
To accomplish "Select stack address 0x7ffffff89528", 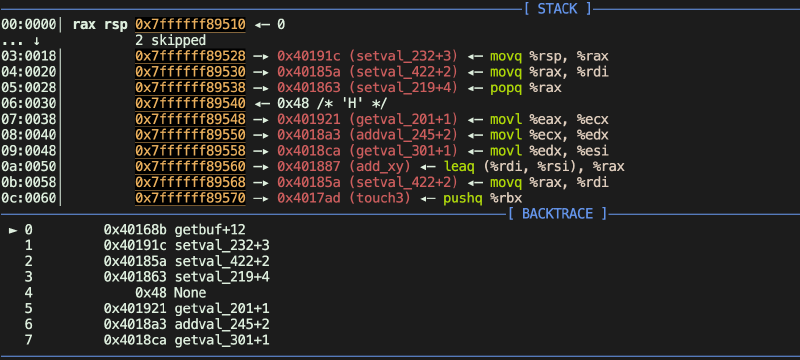I will click(190, 56).
